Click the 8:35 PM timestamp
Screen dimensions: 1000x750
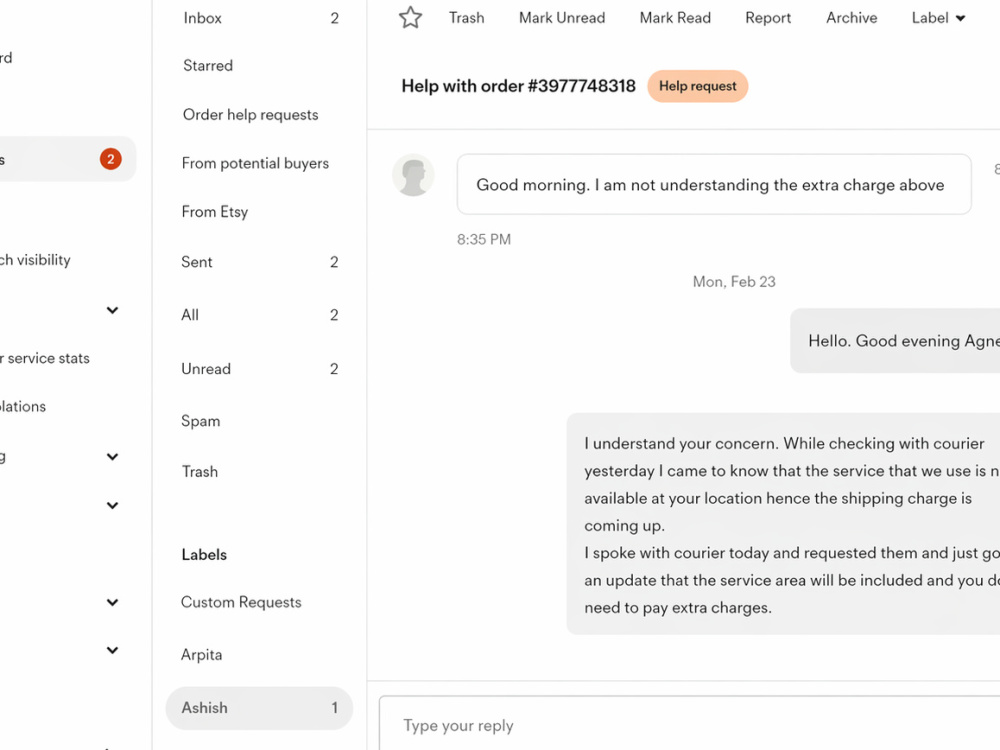(x=484, y=239)
